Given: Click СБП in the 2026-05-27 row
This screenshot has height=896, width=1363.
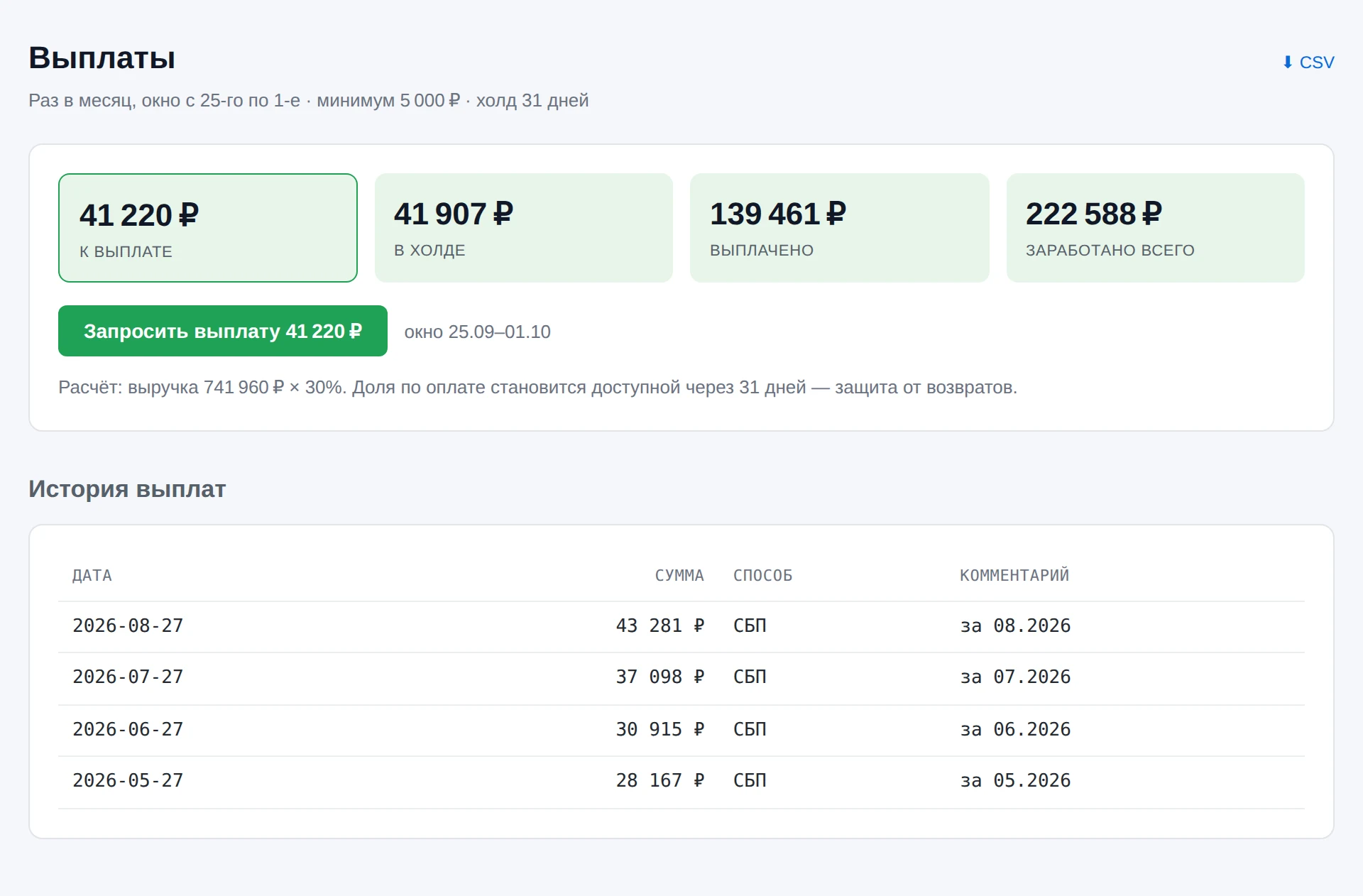Looking at the screenshot, I should (750, 780).
